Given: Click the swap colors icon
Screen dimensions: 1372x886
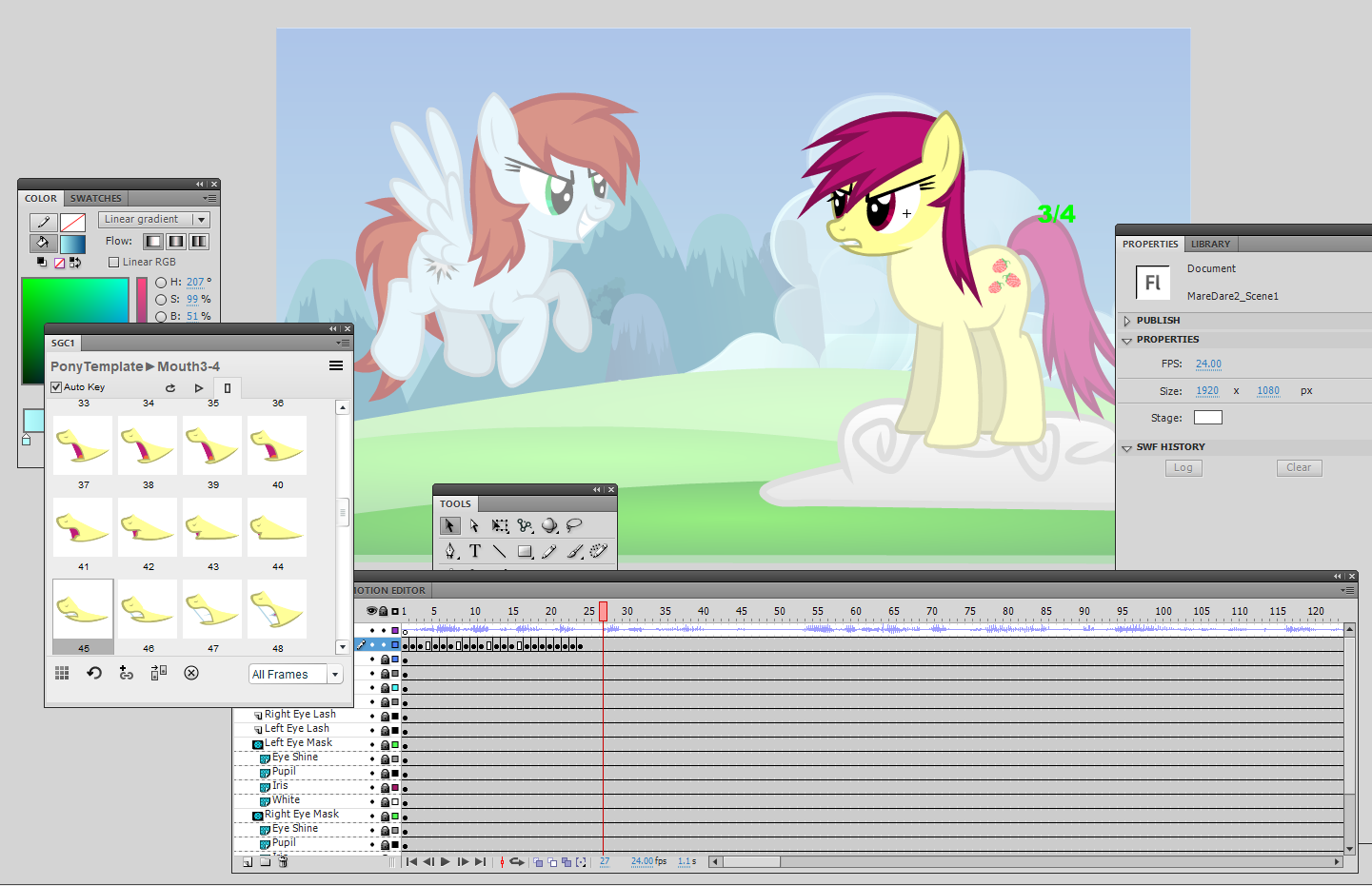Looking at the screenshot, I should click(75, 263).
